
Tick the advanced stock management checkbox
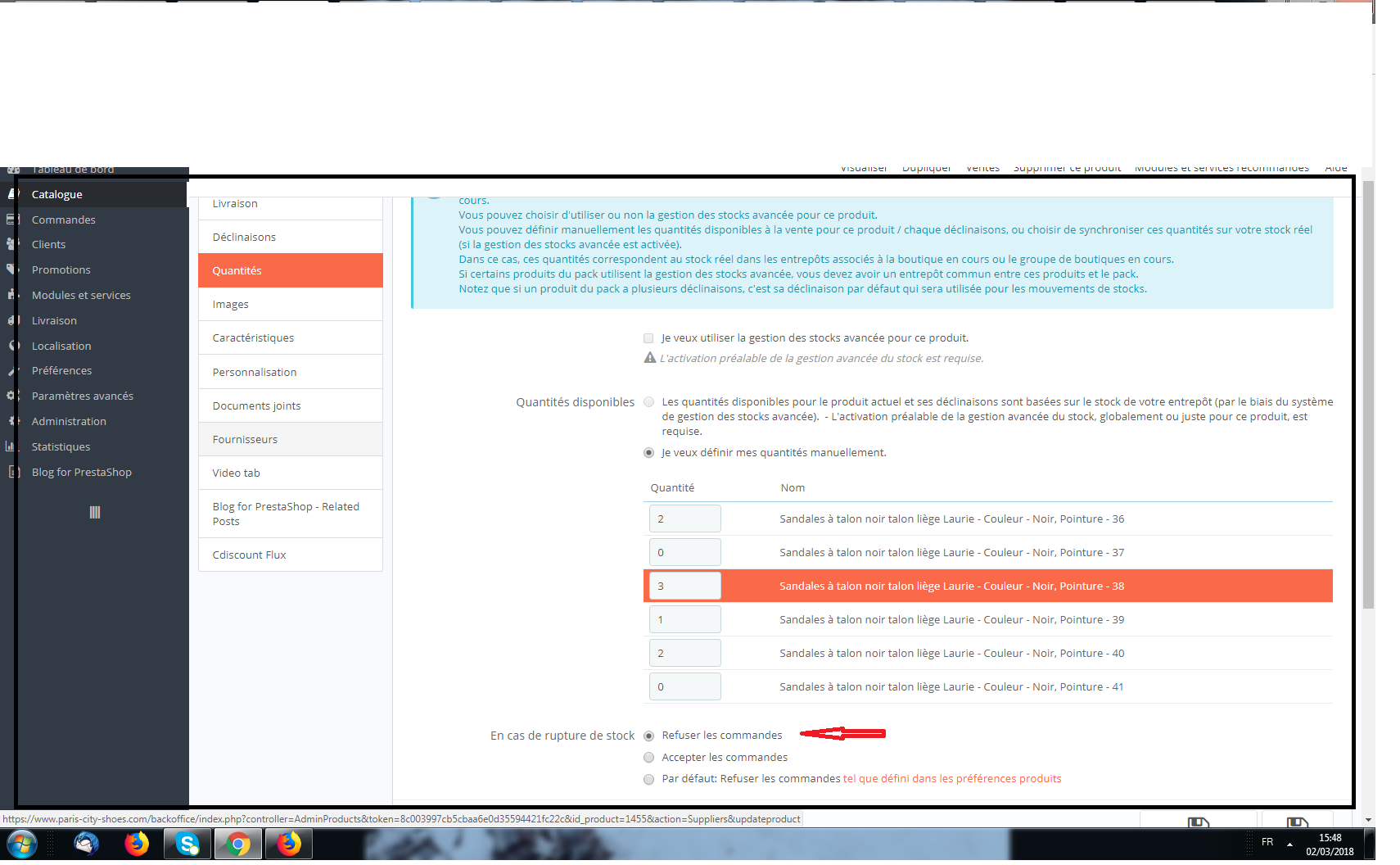648,338
